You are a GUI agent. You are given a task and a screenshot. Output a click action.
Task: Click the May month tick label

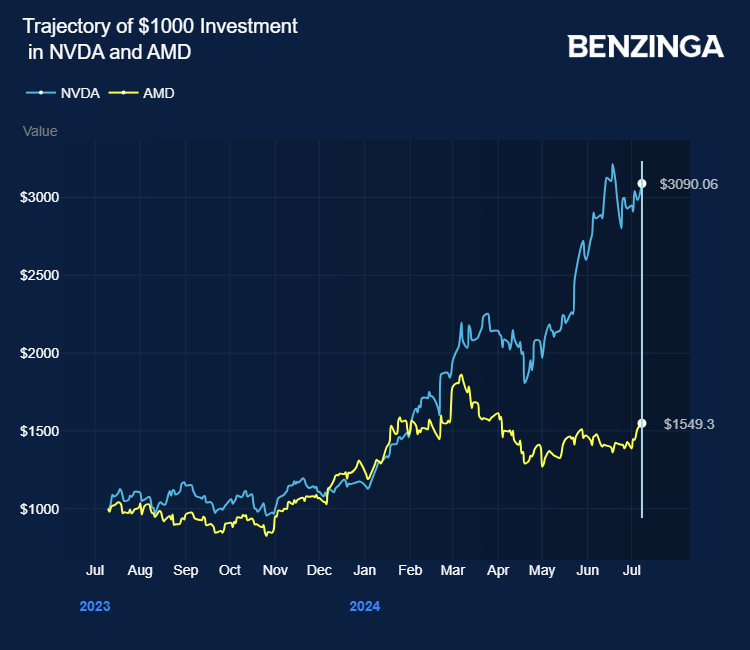point(541,570)
